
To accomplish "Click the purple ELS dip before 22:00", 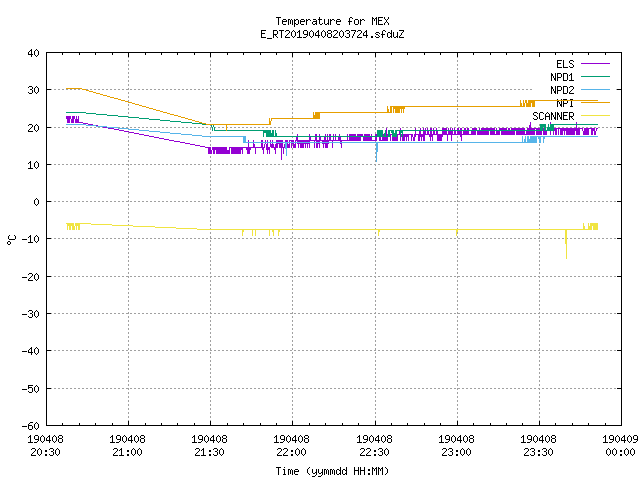I will [x=282, y=153].
